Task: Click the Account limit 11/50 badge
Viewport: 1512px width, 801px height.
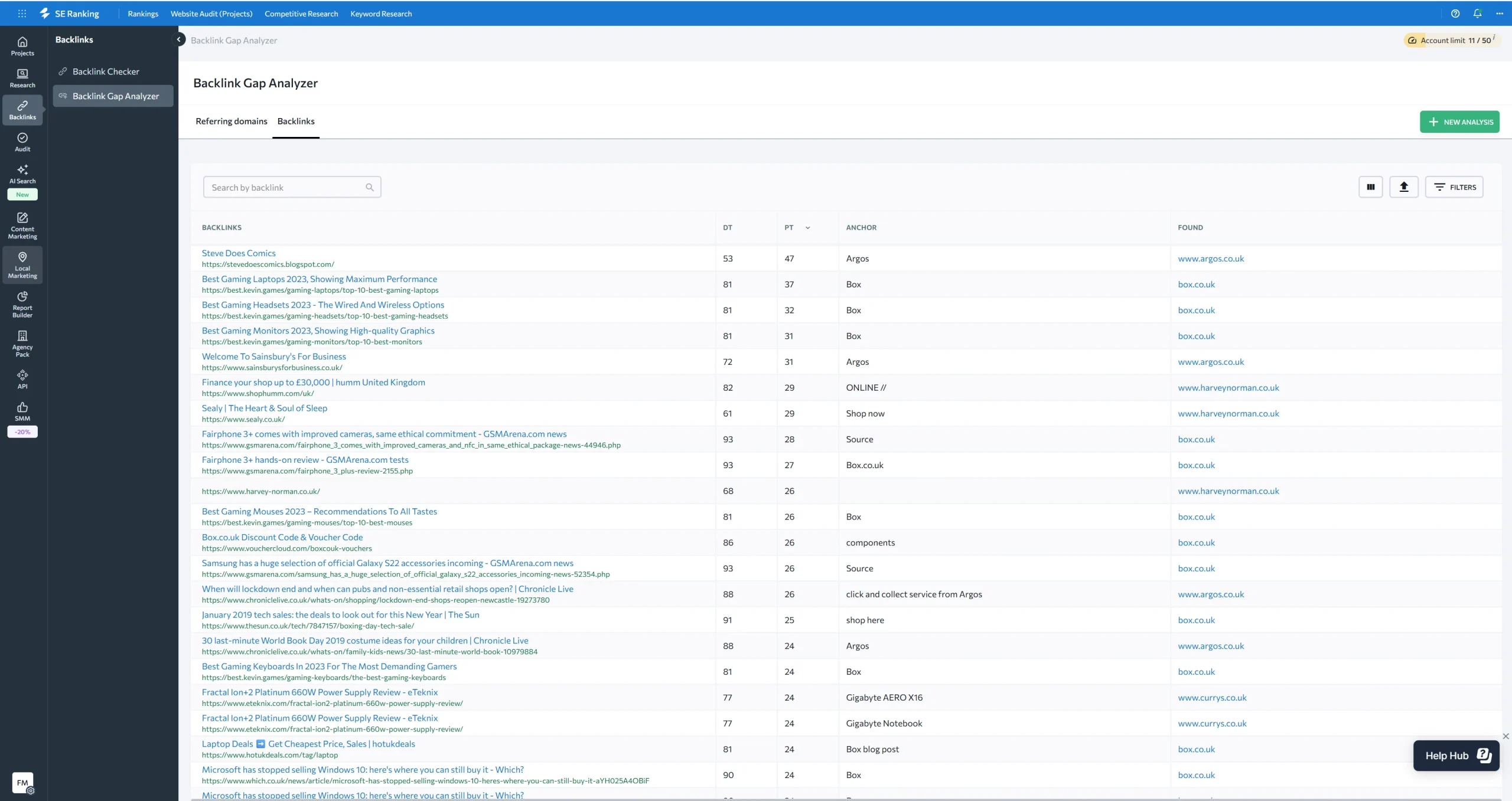Action: pyautogui.click(x=1451, y=40)
